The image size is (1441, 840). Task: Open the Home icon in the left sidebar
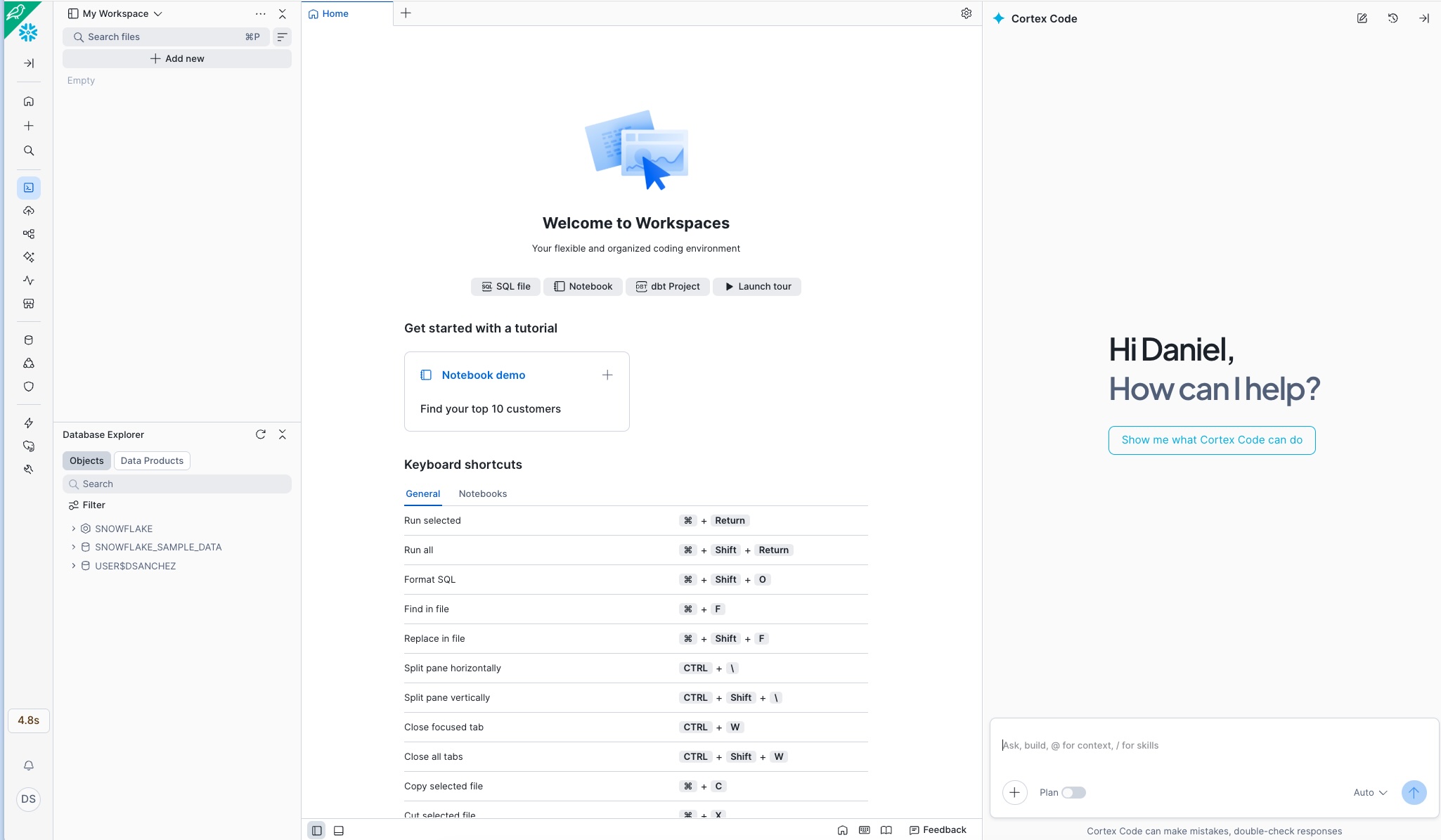pos(28,101)
